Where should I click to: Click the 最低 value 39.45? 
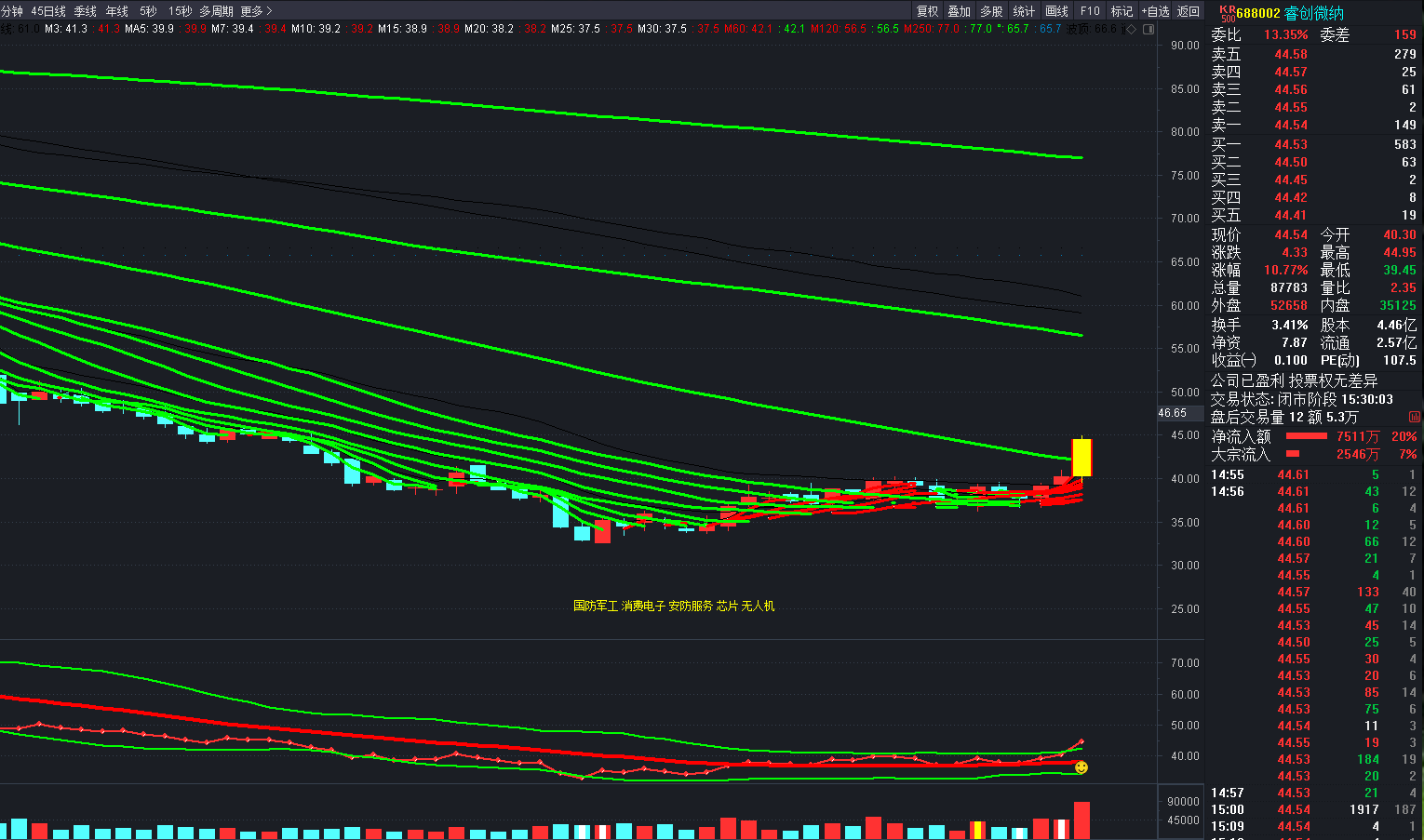pyautogui.click(x=1400, y=270)
